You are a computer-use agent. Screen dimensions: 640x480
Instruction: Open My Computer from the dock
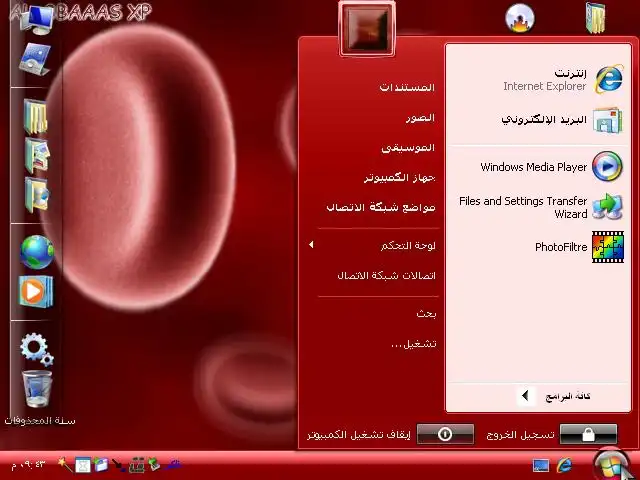[x=37, y=19]
